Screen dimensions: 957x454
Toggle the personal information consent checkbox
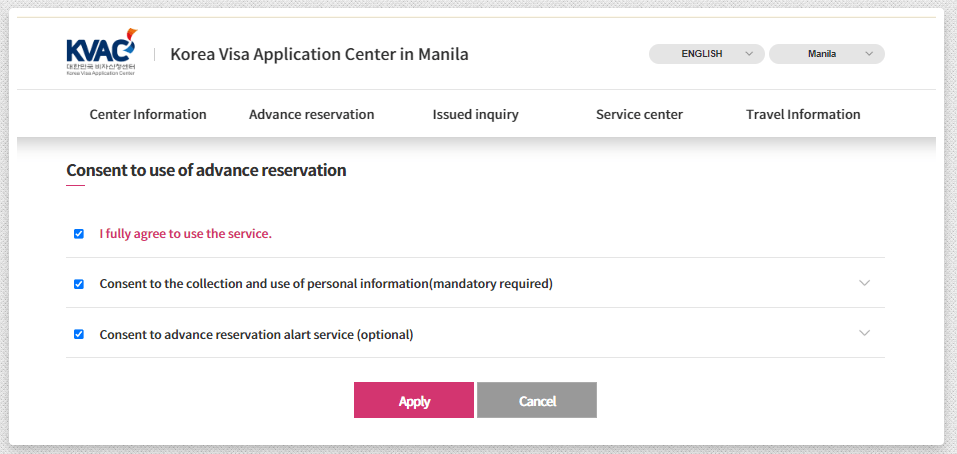pos(79,284)
